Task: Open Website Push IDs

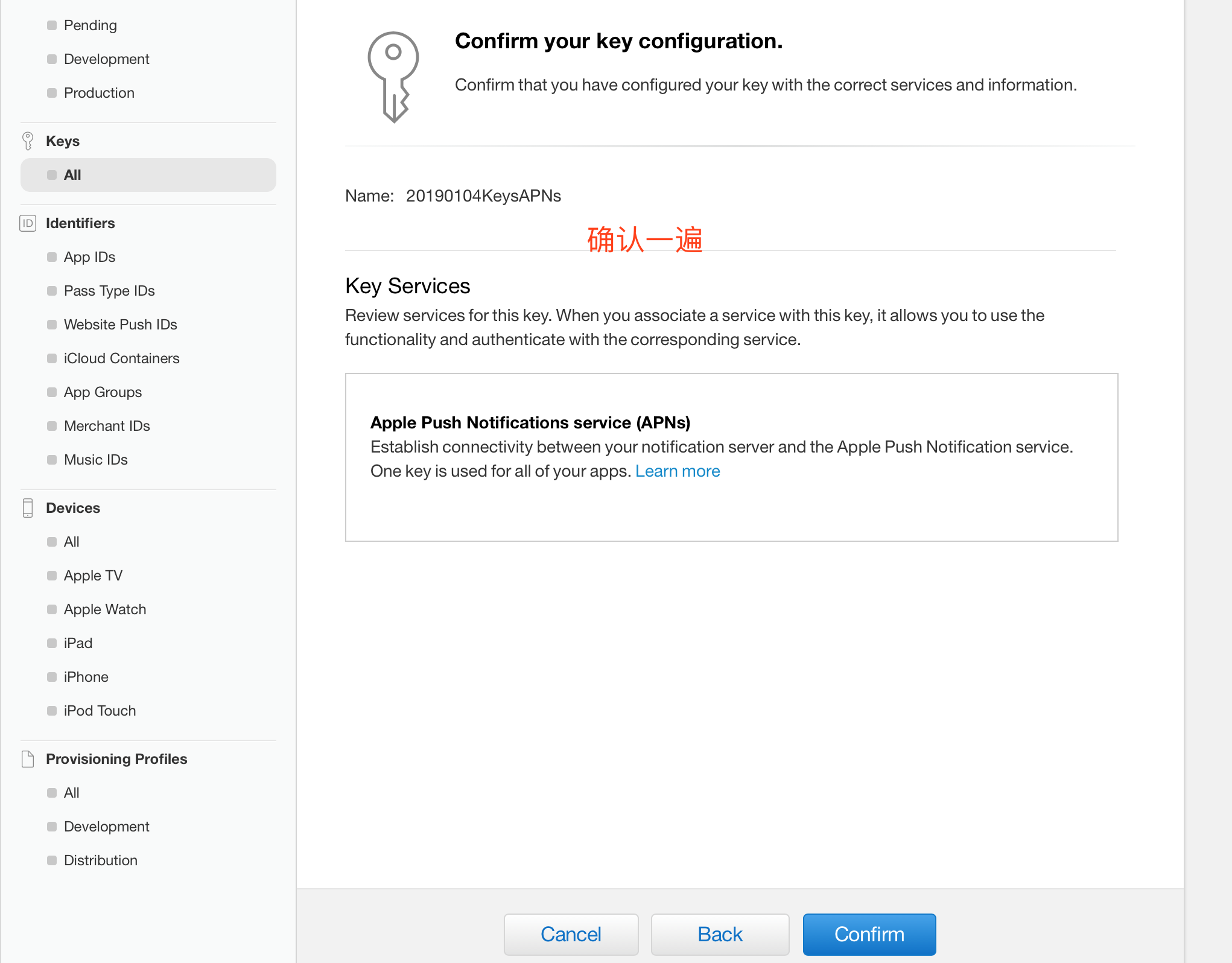Action: (121, 325)
